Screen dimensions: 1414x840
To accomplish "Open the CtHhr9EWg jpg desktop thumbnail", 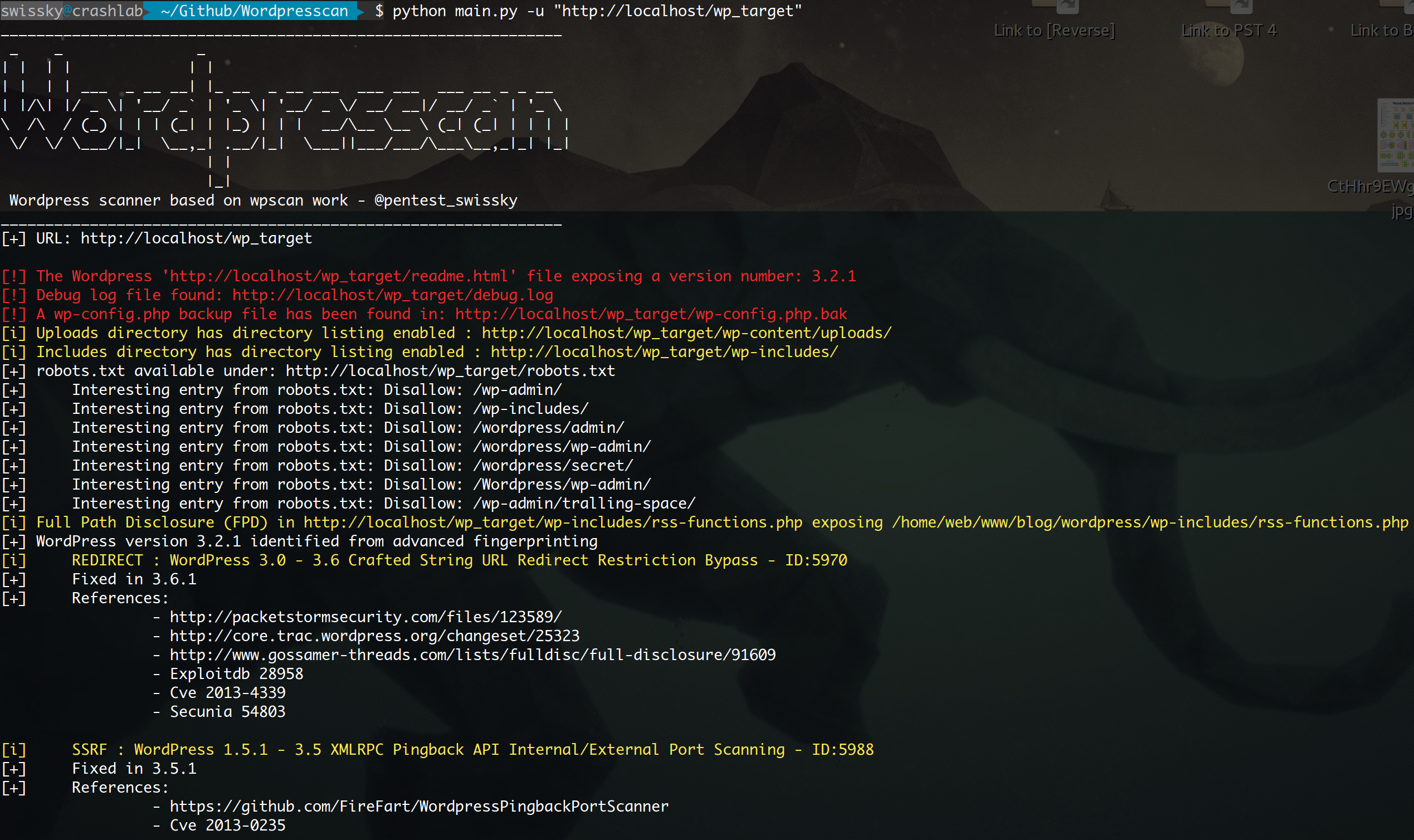I will click(x=1395, y=136).
